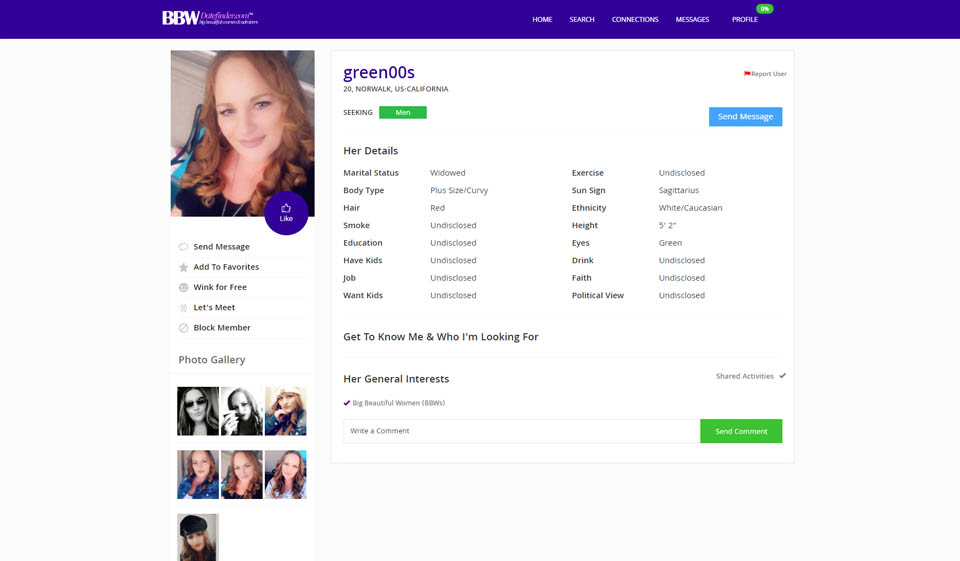This screenshot has width=960, height=561.
Task: Open the Profile menu with 0% badge
Action: [744, 19]
